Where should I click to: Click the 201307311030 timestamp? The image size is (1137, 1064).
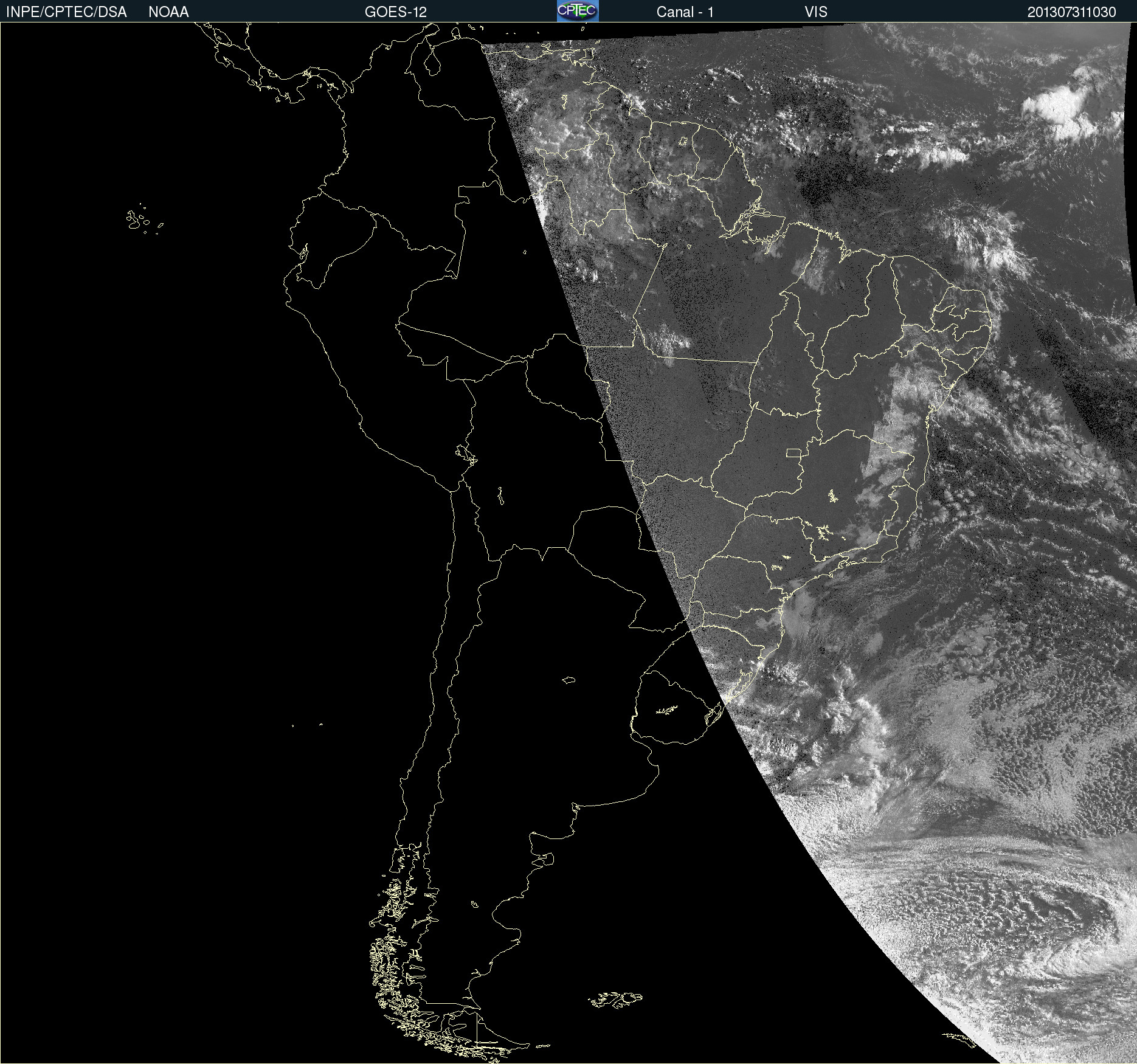pyautogui.click(x=1072, y=12)
